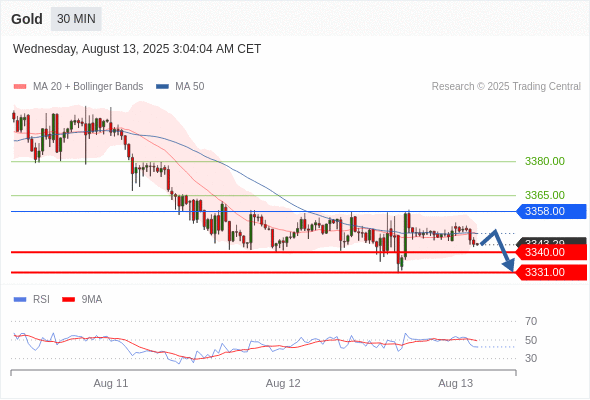Select the red 3340.00 support price tag
590x400 pixels.
pyautogui.click(x=551, y=252)
